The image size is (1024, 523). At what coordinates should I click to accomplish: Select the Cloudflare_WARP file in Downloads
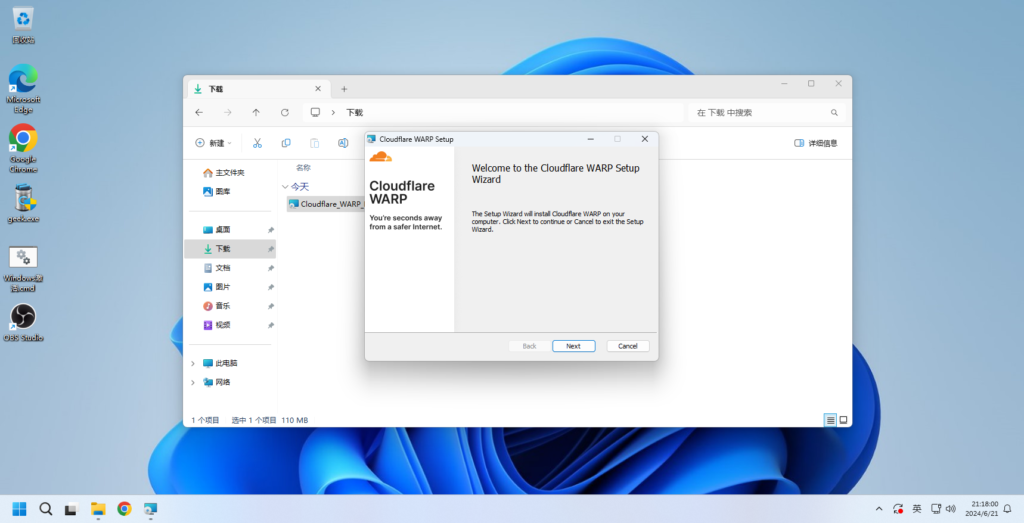(326, 204)
